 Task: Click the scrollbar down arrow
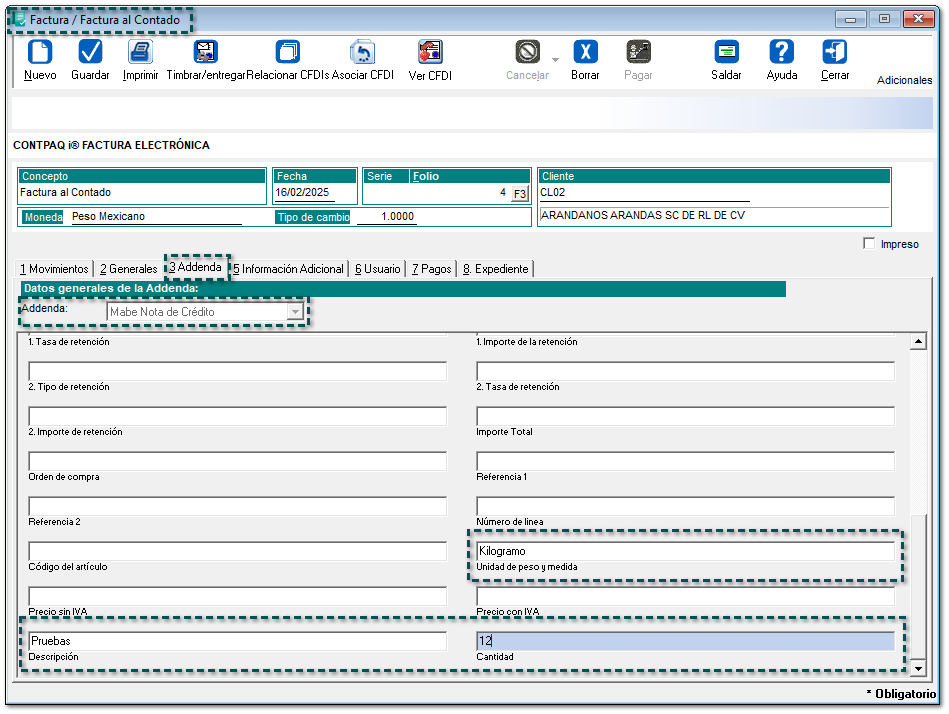click(917, 667)
